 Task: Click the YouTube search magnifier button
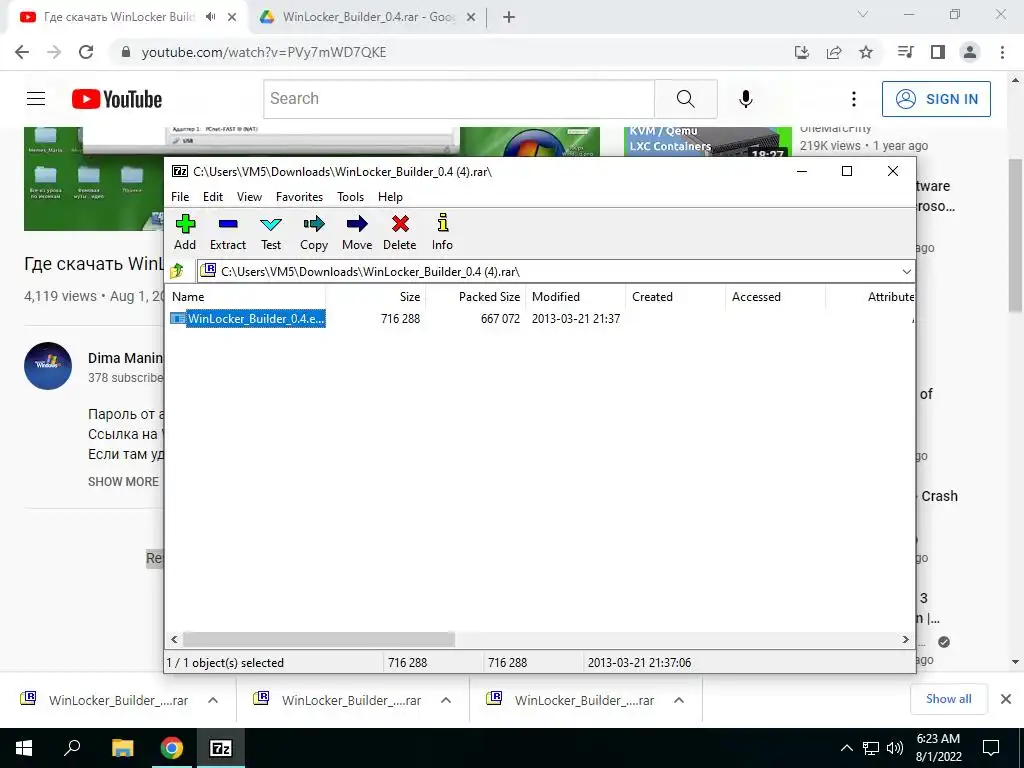click(686, 99)
